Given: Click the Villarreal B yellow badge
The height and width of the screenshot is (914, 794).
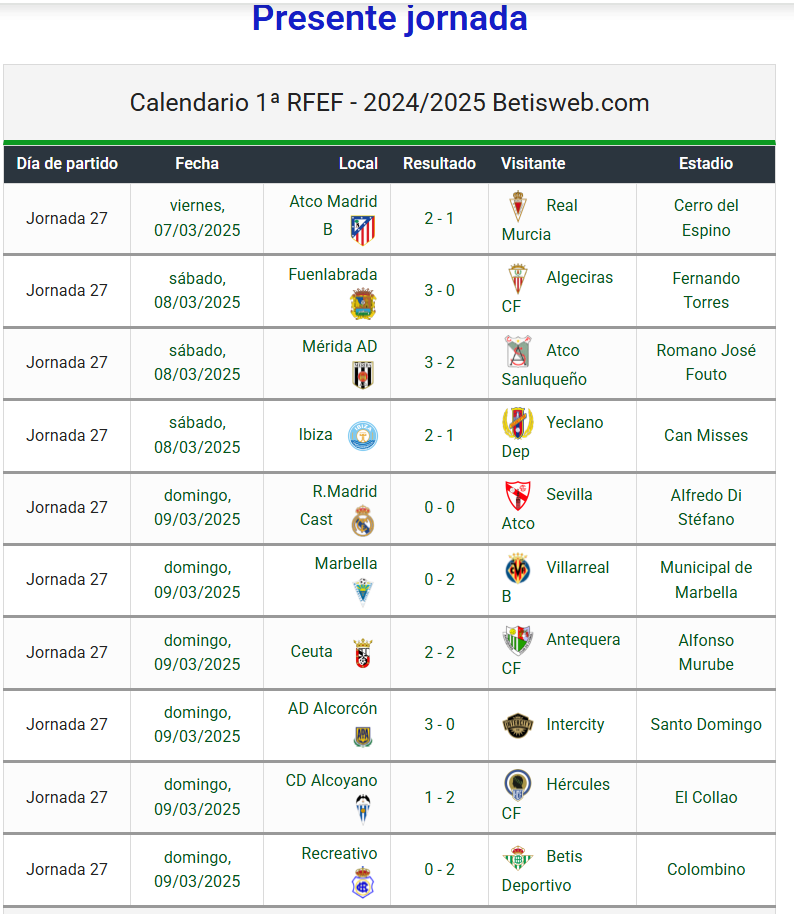Looking at the screenshot, I should pyautogui.click(x=517, y=568).
